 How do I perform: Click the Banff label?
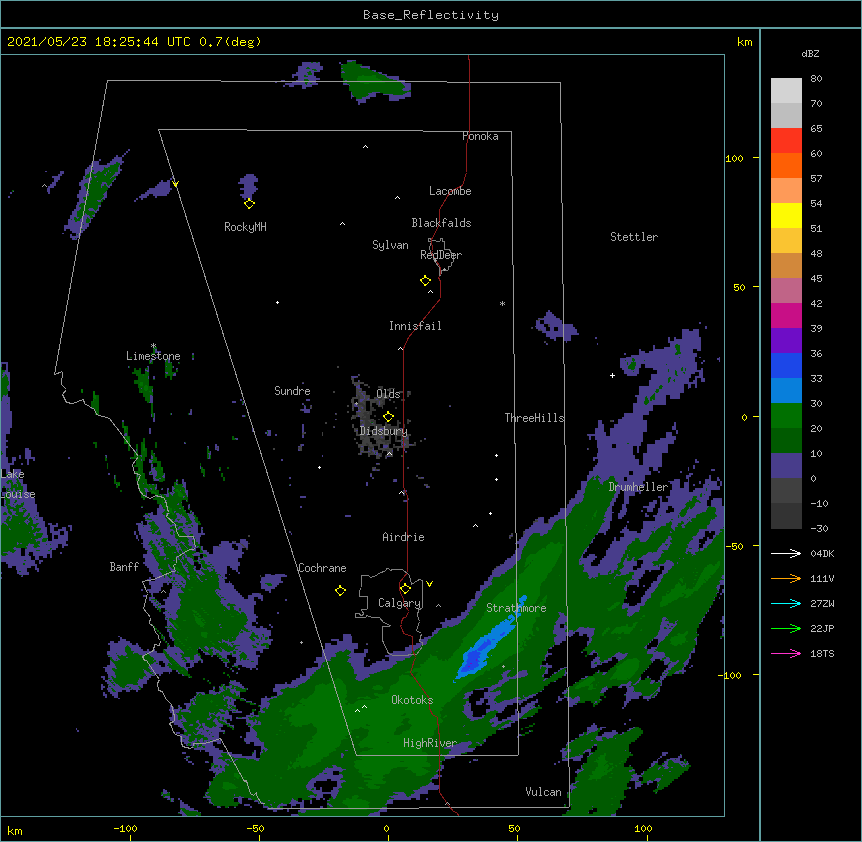pos(124,567)
